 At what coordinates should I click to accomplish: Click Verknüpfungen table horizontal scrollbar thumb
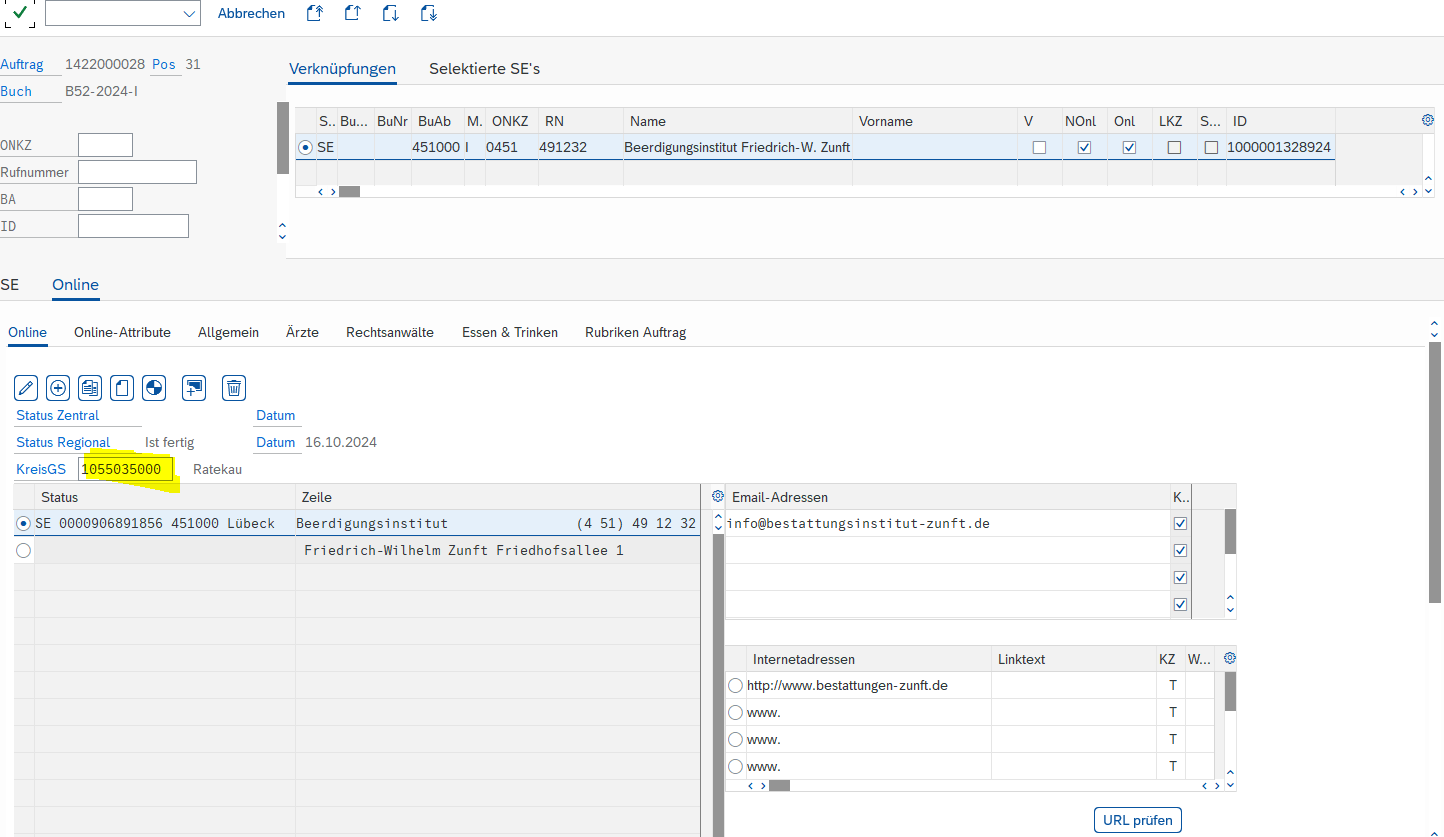[x=349, y=191]
